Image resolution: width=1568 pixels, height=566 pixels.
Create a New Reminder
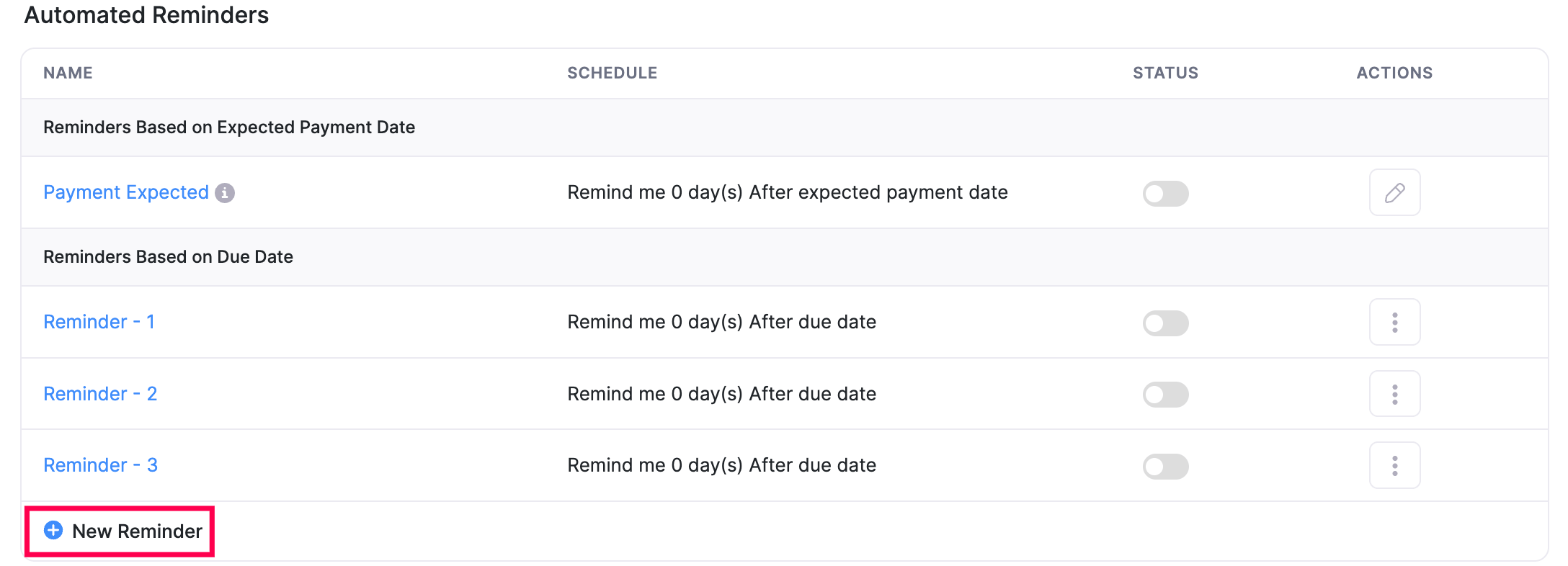click(137, 531)
